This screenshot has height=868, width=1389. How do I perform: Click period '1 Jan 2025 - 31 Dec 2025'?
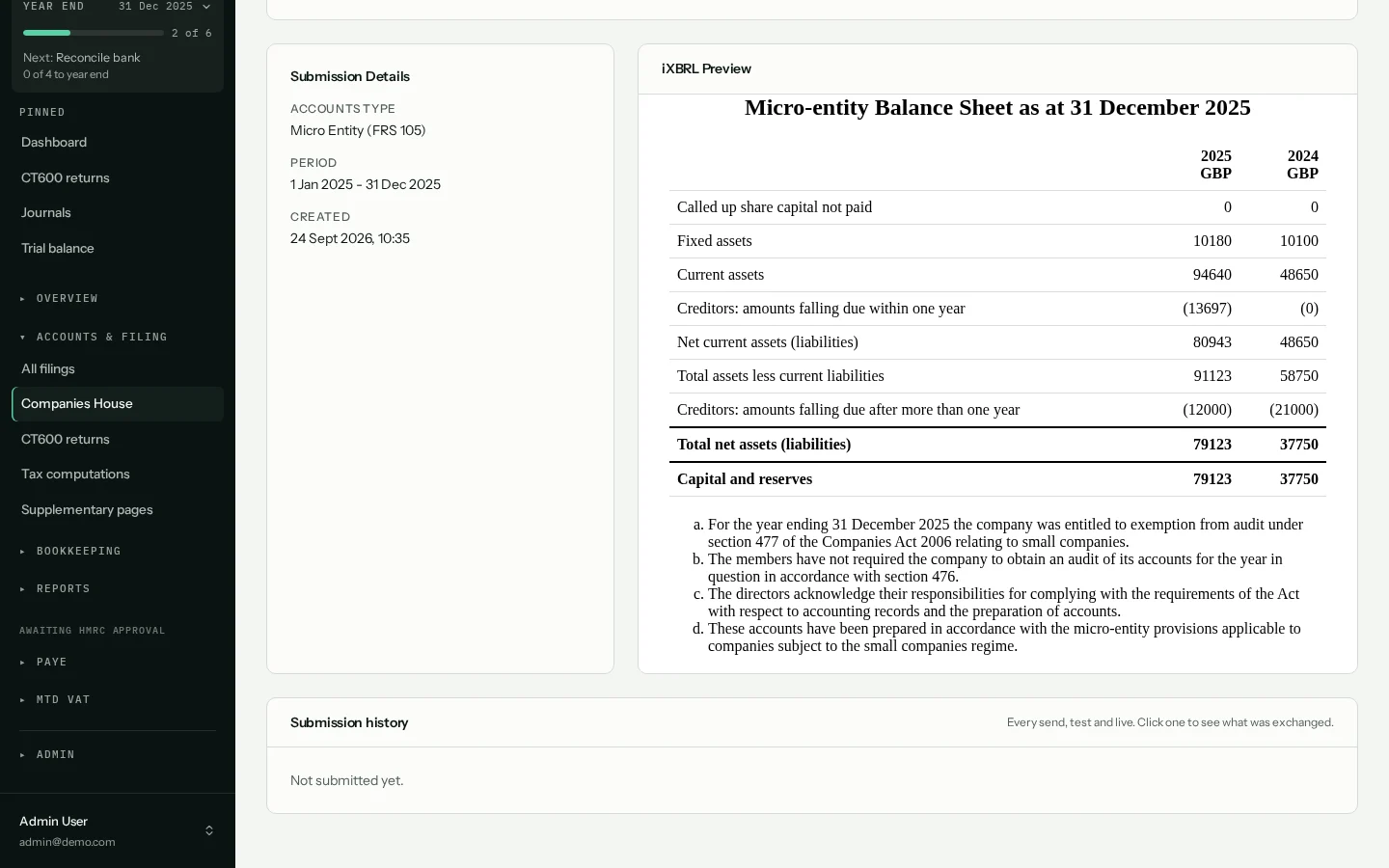(x=366, y=185)
